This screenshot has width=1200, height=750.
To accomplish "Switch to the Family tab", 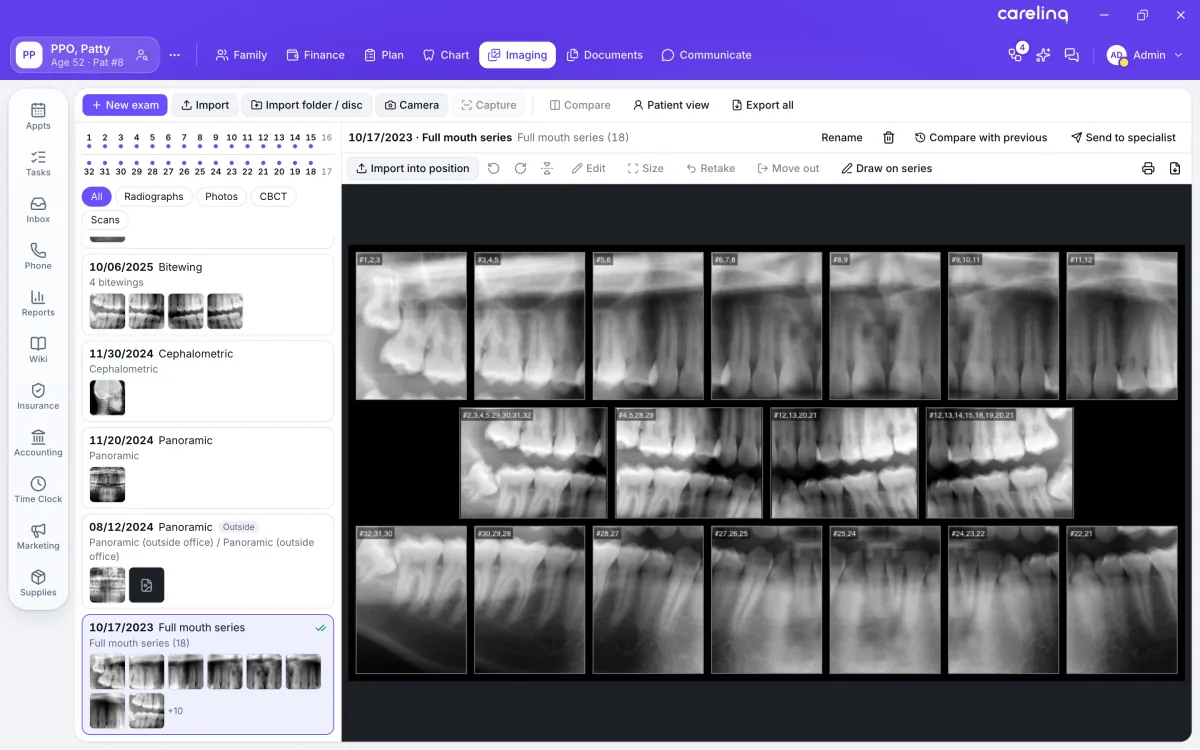I will [241, 55].
